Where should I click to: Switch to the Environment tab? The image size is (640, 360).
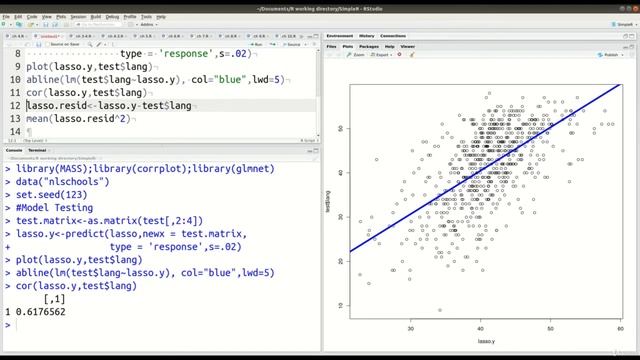coord(340,36)
